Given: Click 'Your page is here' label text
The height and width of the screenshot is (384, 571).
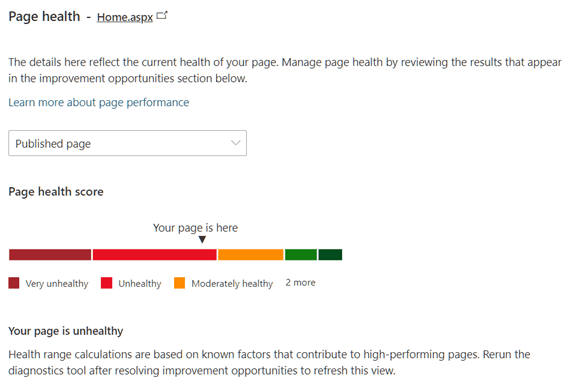Looking at the screenshot, I should coord(195,228).
